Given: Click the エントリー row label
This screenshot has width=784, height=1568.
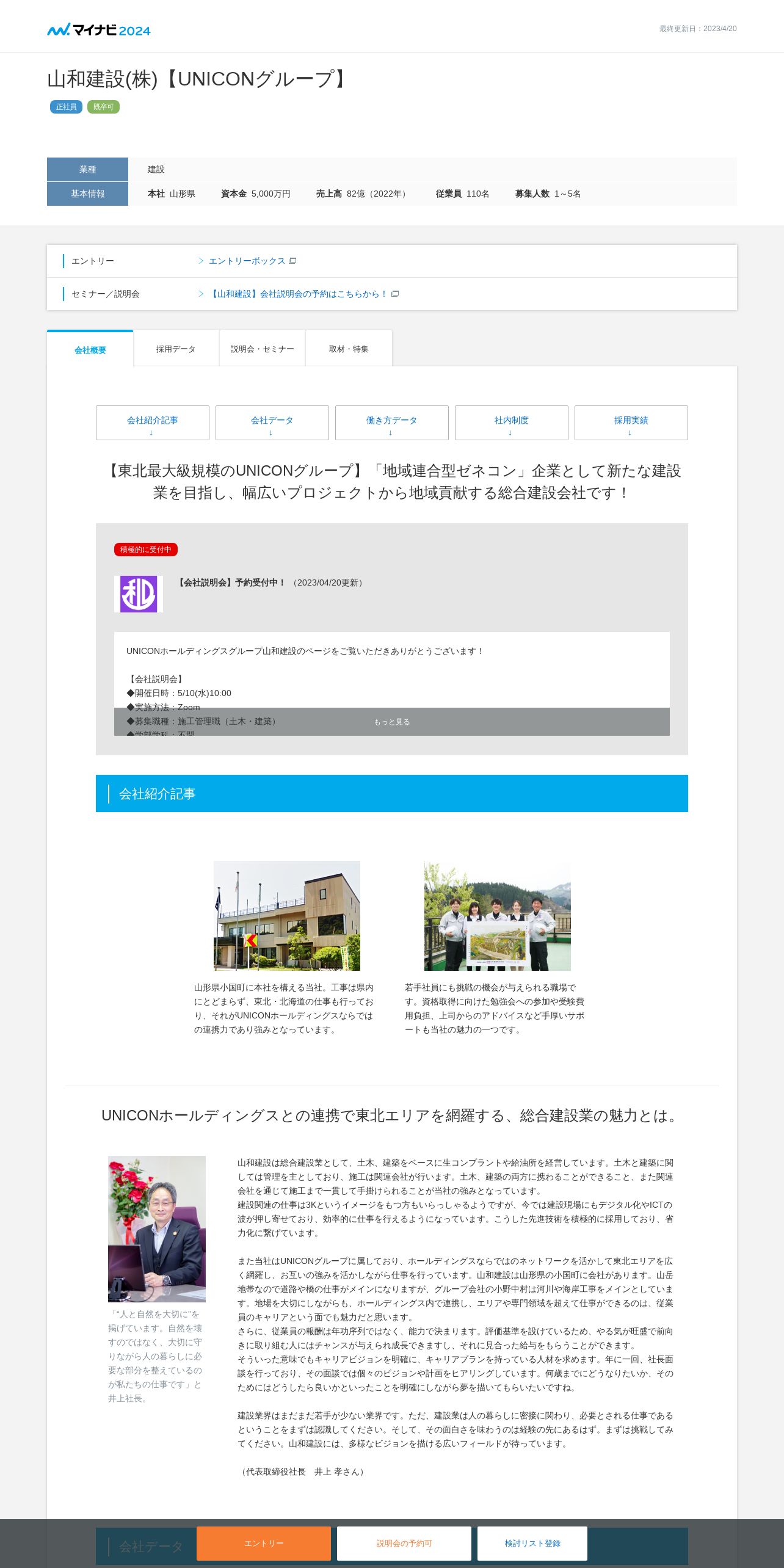Looking at the screenshot, I should coord(93,261).
